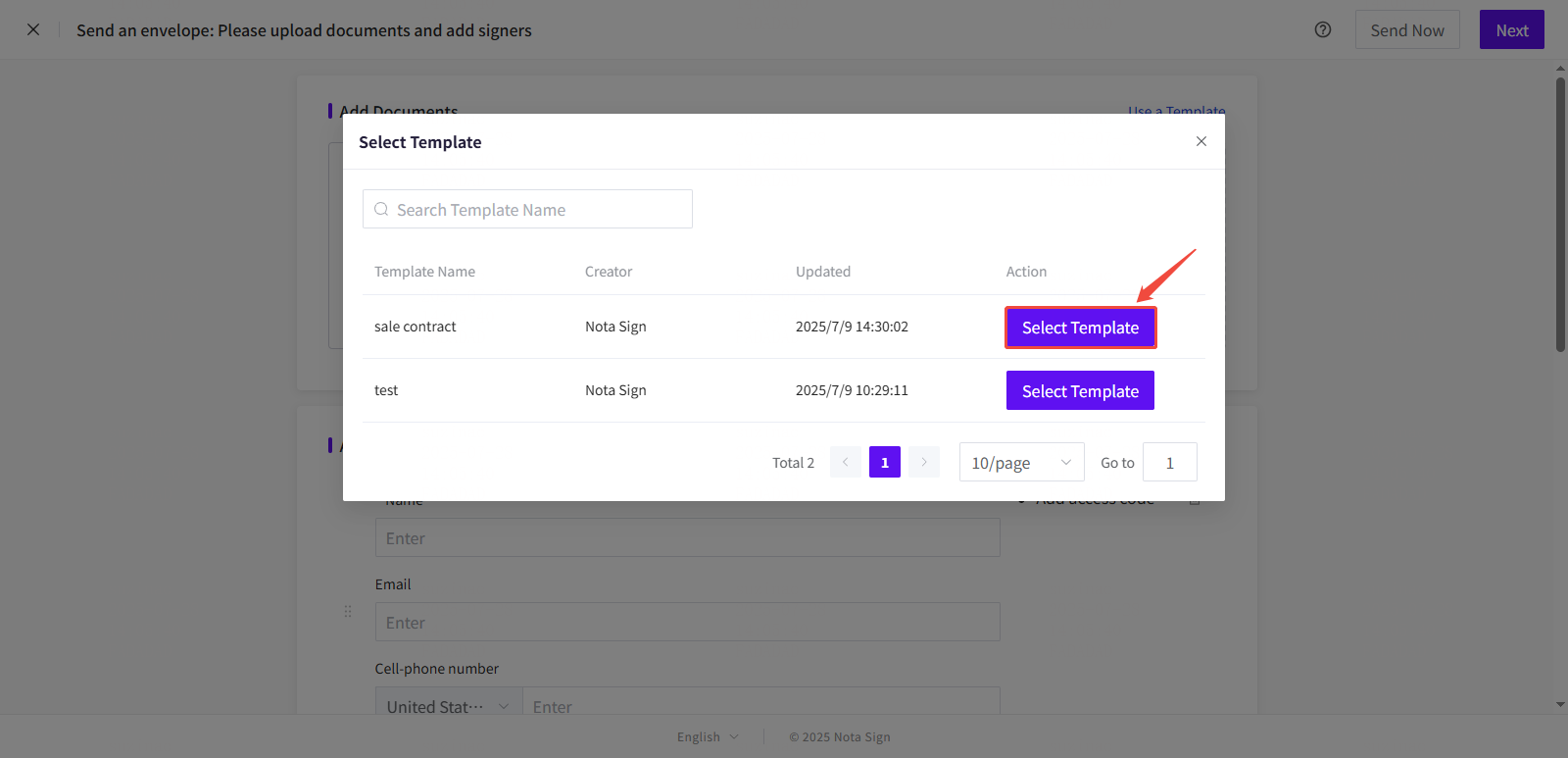Click page number 1 in pagination
The width and height of the screenshot is (1568, 758).
click(884, 462)
